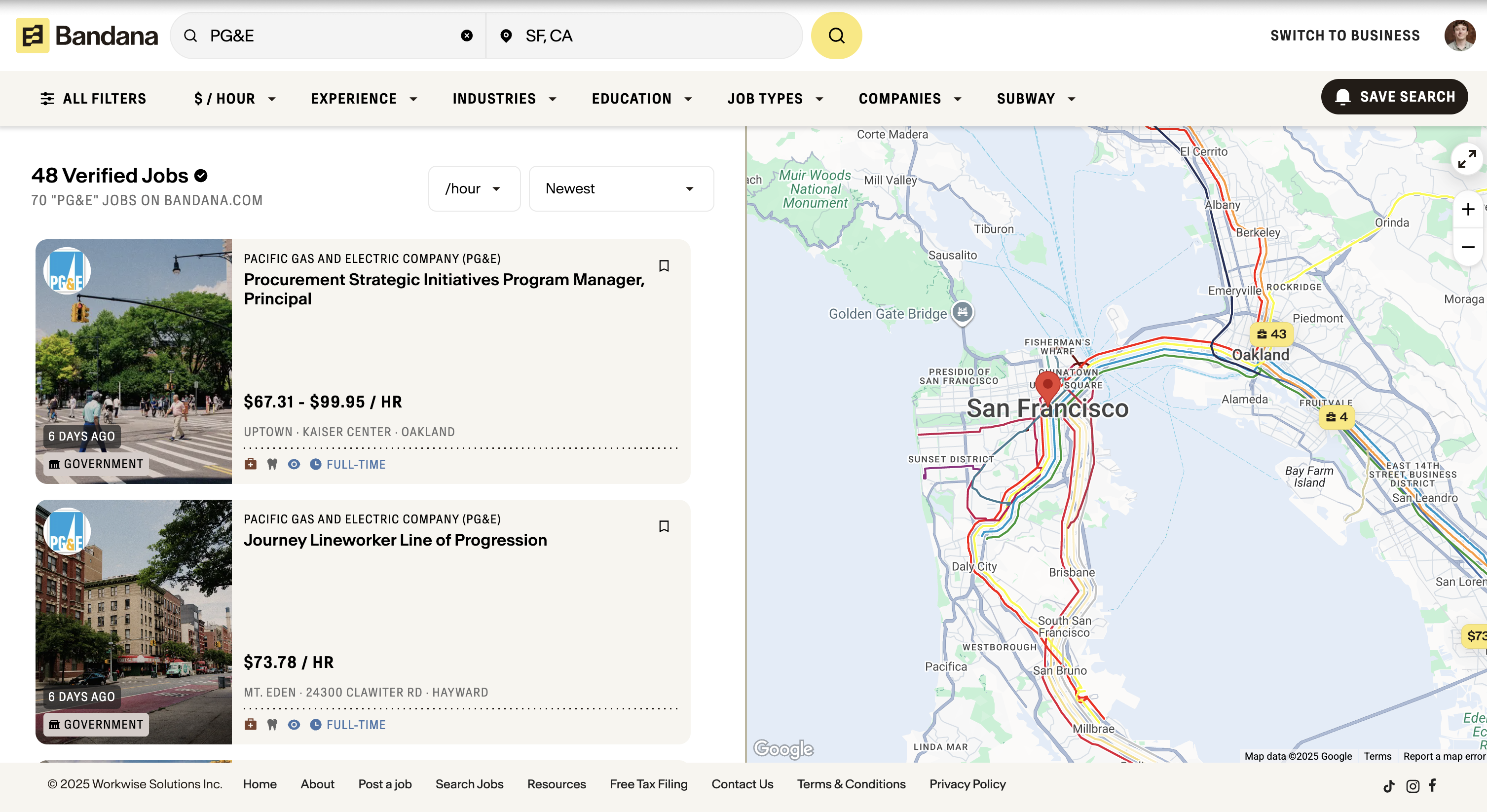
Task: Switch to Business mode
Action: point(1344,36)
